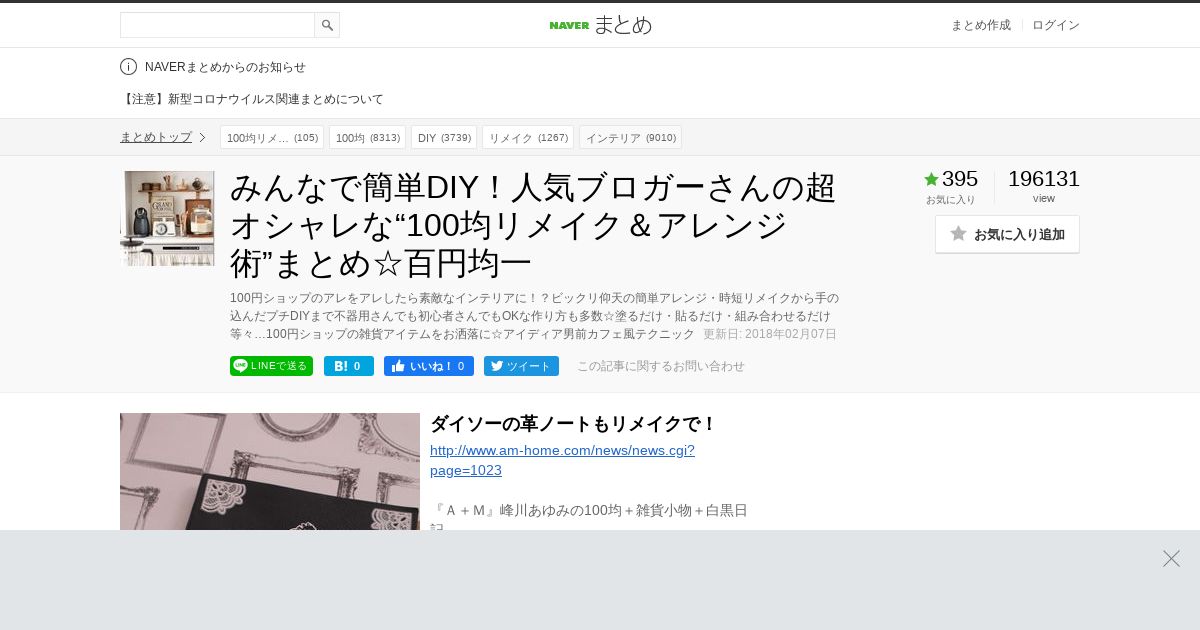Click breadcrumb chevron arrow

(202, 137)
